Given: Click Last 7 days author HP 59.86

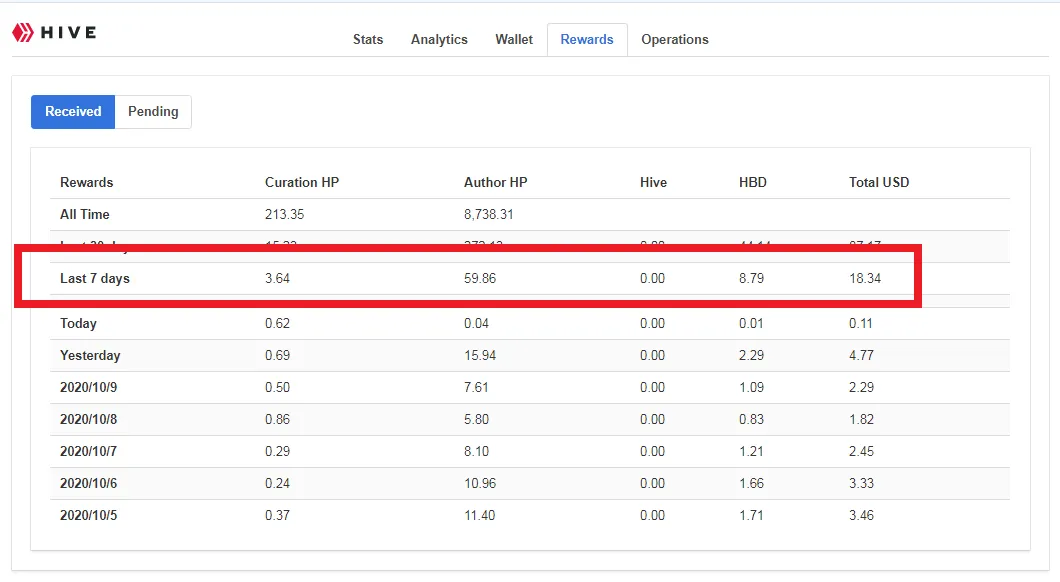Looking at the screenshot, I should [x=480, y=278].
